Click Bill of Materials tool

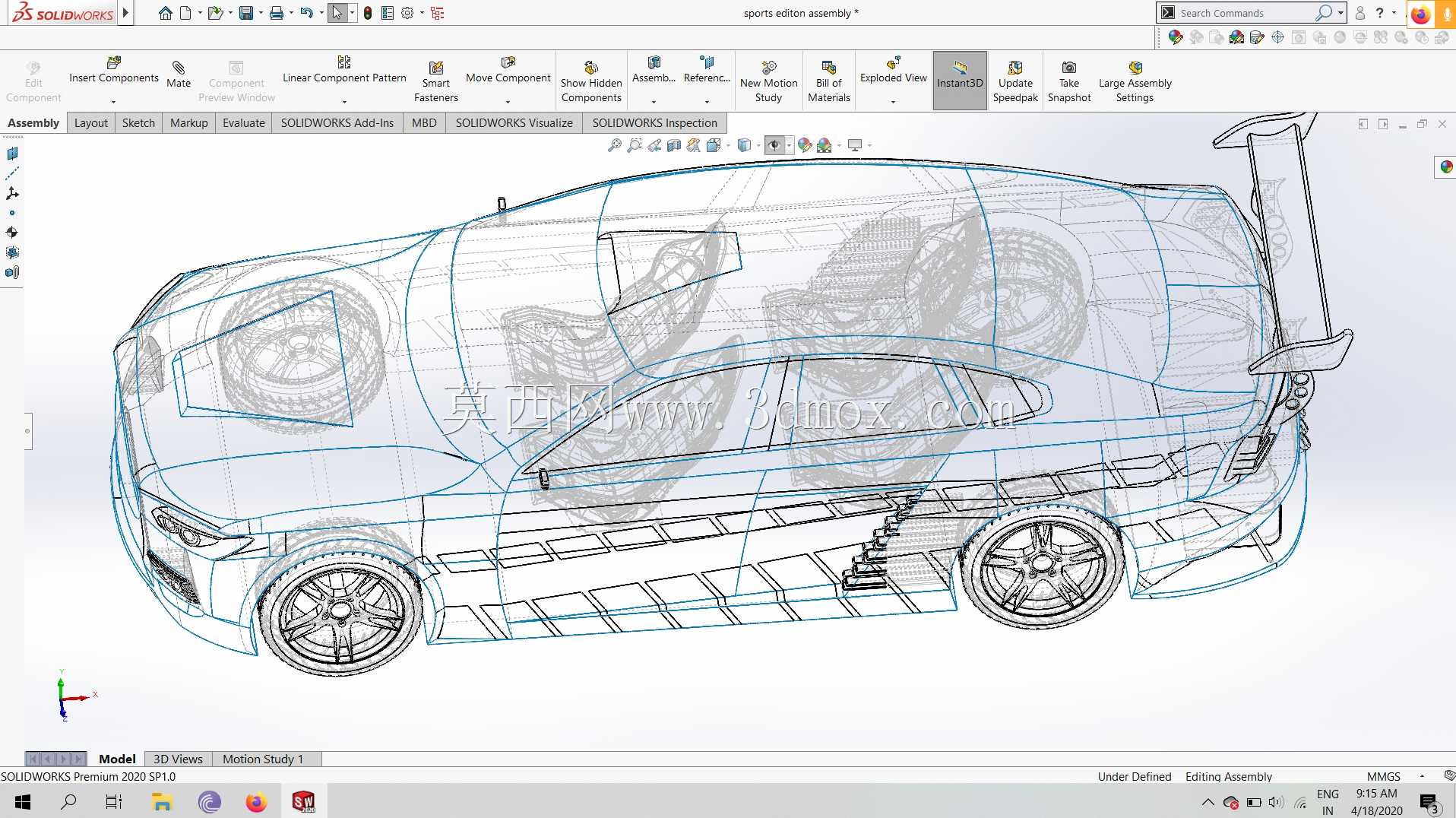(x=829, y=81)
